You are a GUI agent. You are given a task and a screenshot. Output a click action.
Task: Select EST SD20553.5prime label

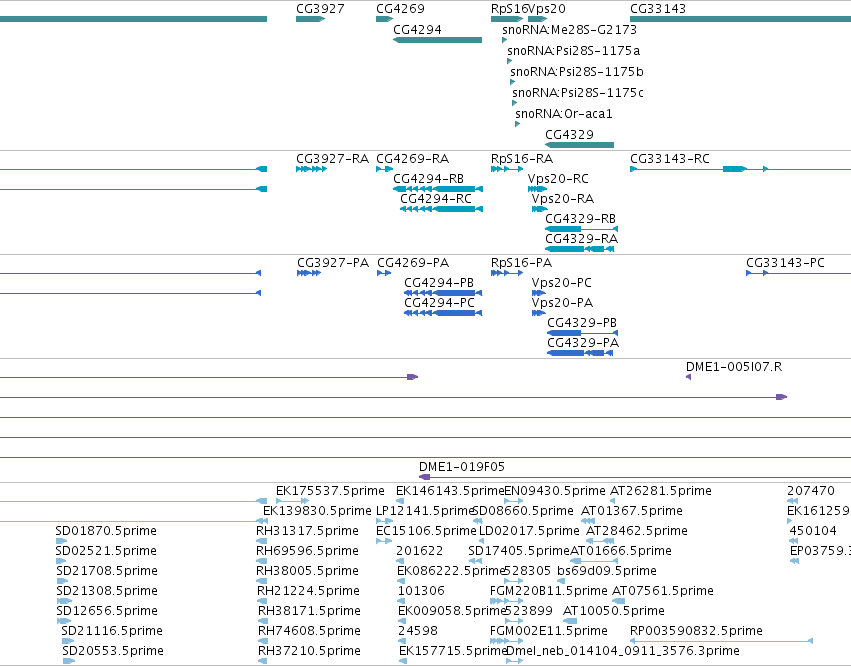click(113, 651)
